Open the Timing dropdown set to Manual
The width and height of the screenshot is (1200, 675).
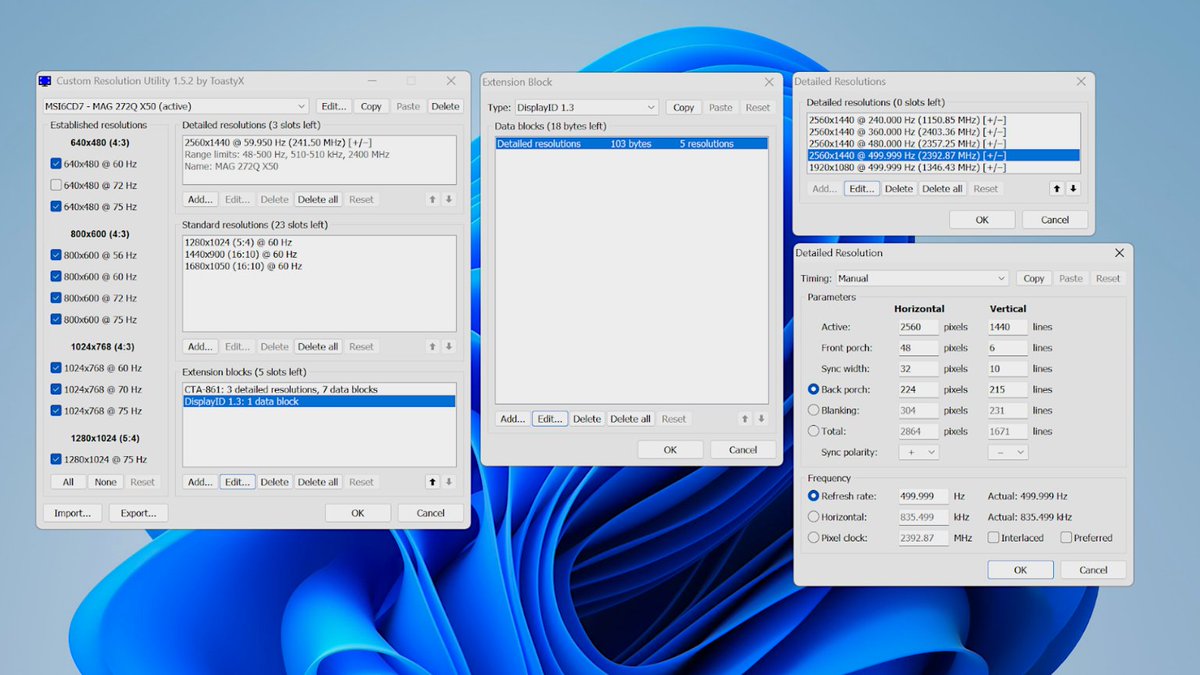pos(922,278)
